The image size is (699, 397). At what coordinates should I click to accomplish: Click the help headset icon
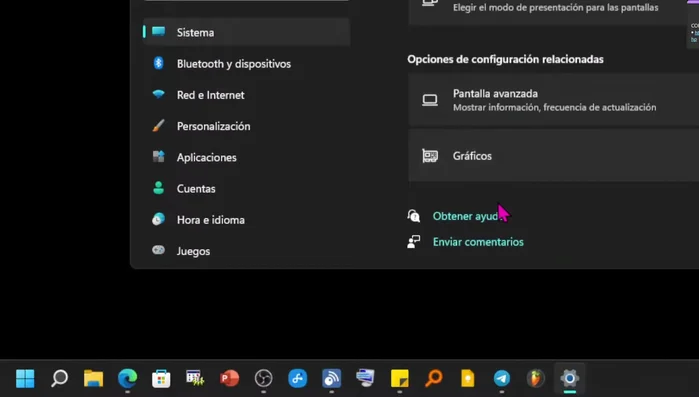tap(413, 216)
